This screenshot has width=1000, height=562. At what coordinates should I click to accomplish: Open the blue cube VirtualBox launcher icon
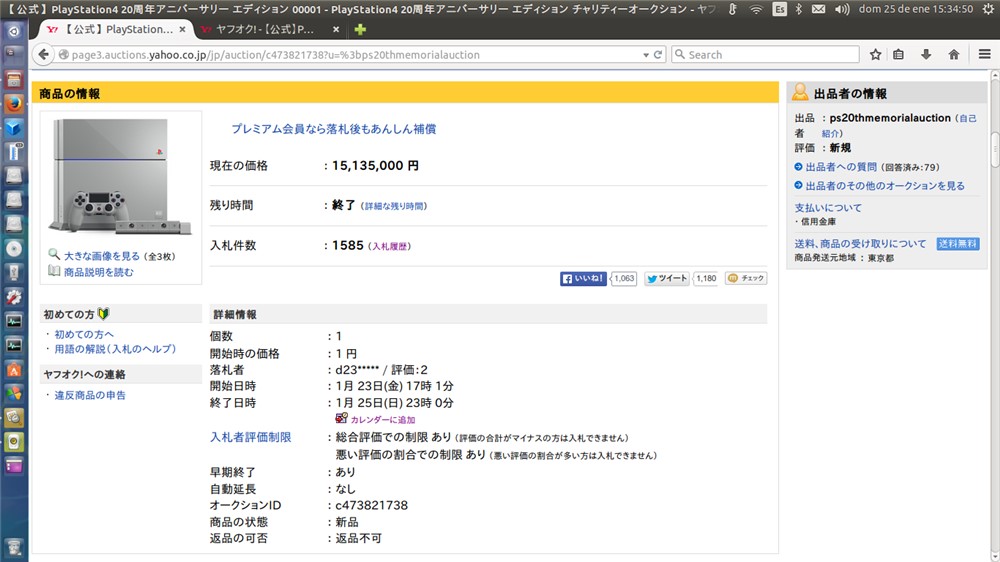coord(13,128)
